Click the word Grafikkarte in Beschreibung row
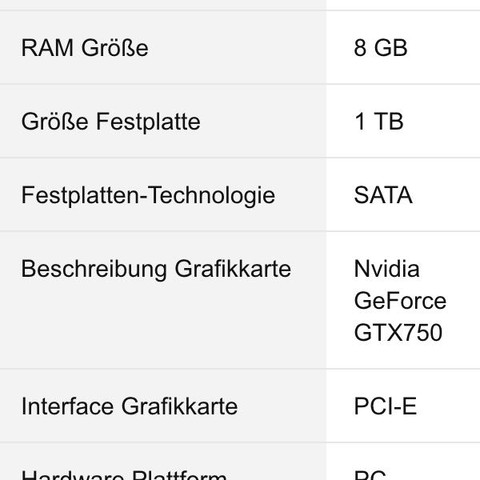 tap(233, 269)
